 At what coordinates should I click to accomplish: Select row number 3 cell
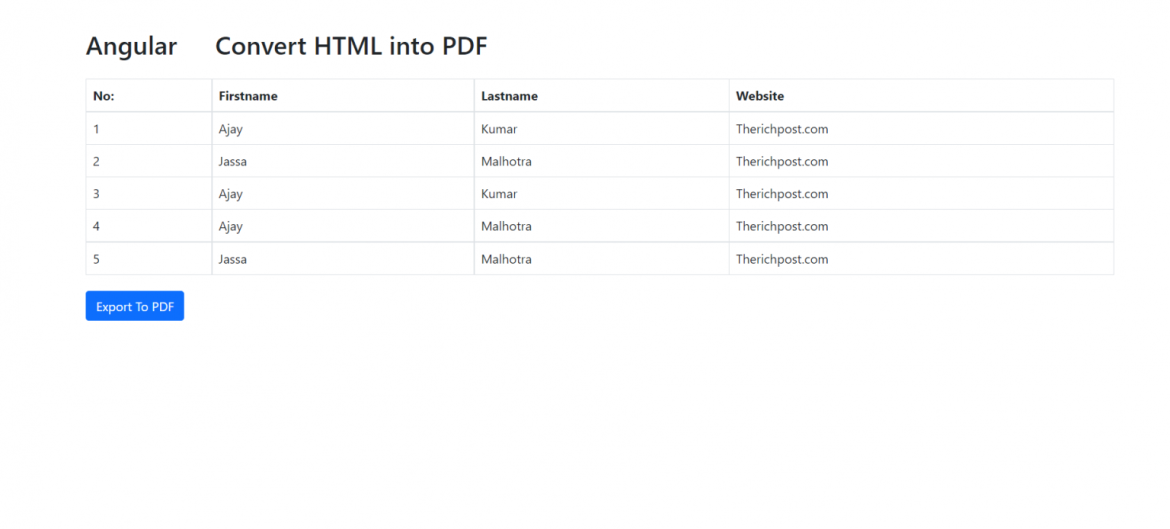point(148,194)
